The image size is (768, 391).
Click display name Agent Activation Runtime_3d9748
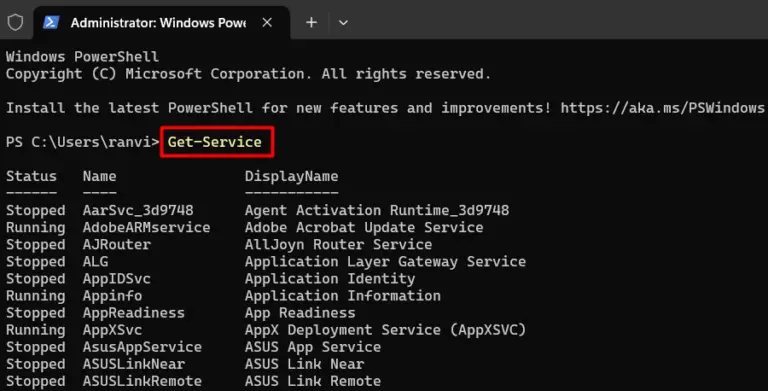coord(377,211)
